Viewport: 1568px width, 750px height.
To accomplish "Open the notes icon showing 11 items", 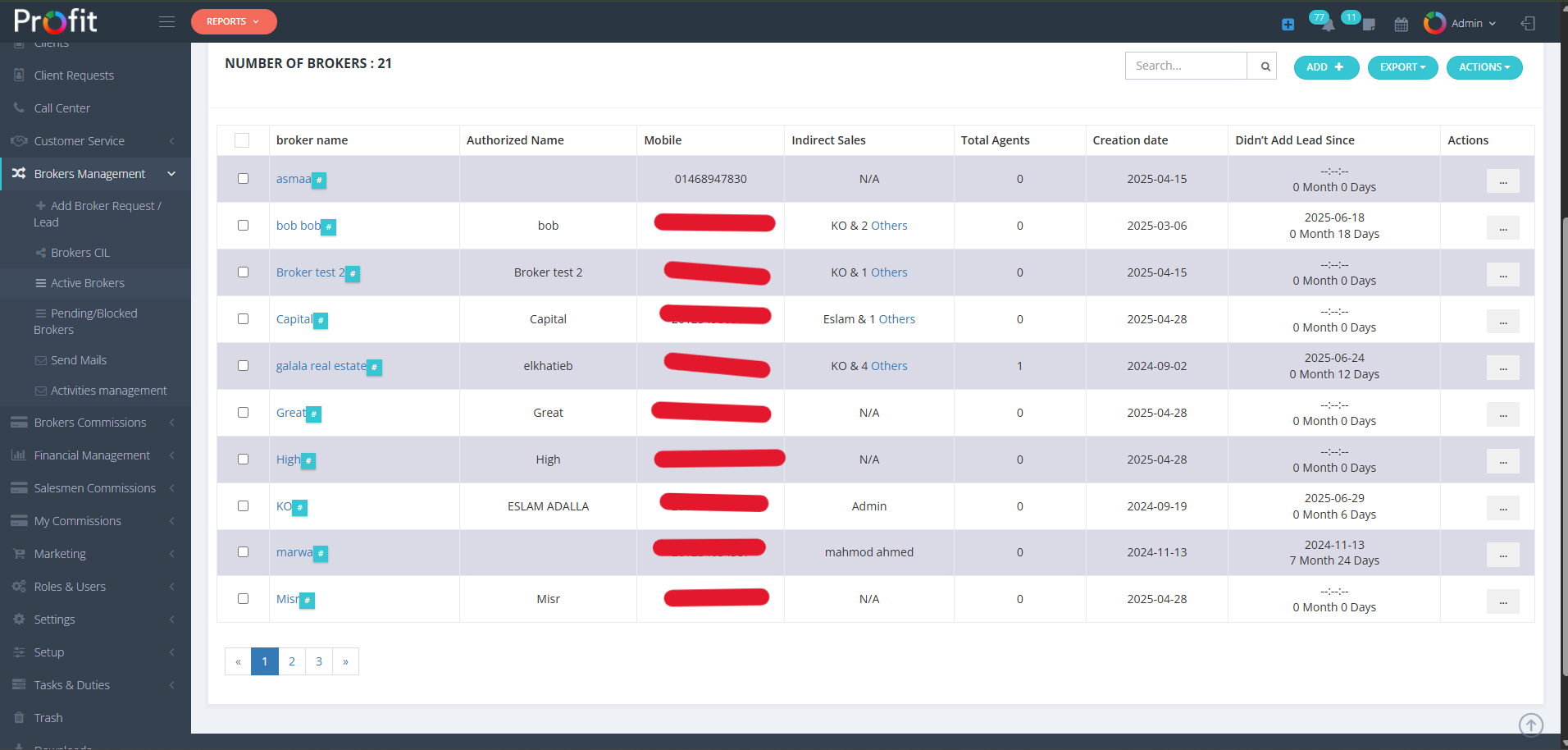I will click(1368, 25).
